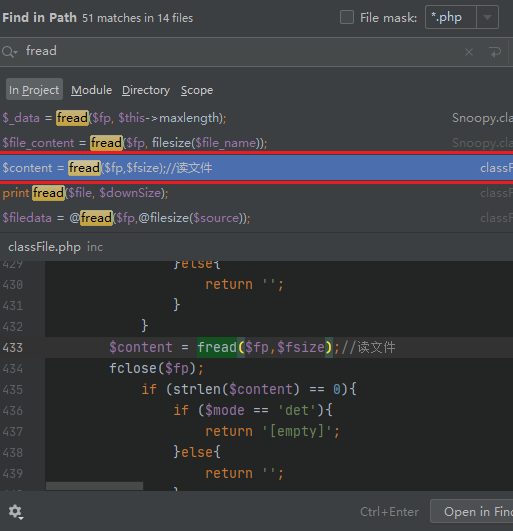Screen dimensions: 513x531
Task: Clear the fread search text
Action: [x=469, y=52]
